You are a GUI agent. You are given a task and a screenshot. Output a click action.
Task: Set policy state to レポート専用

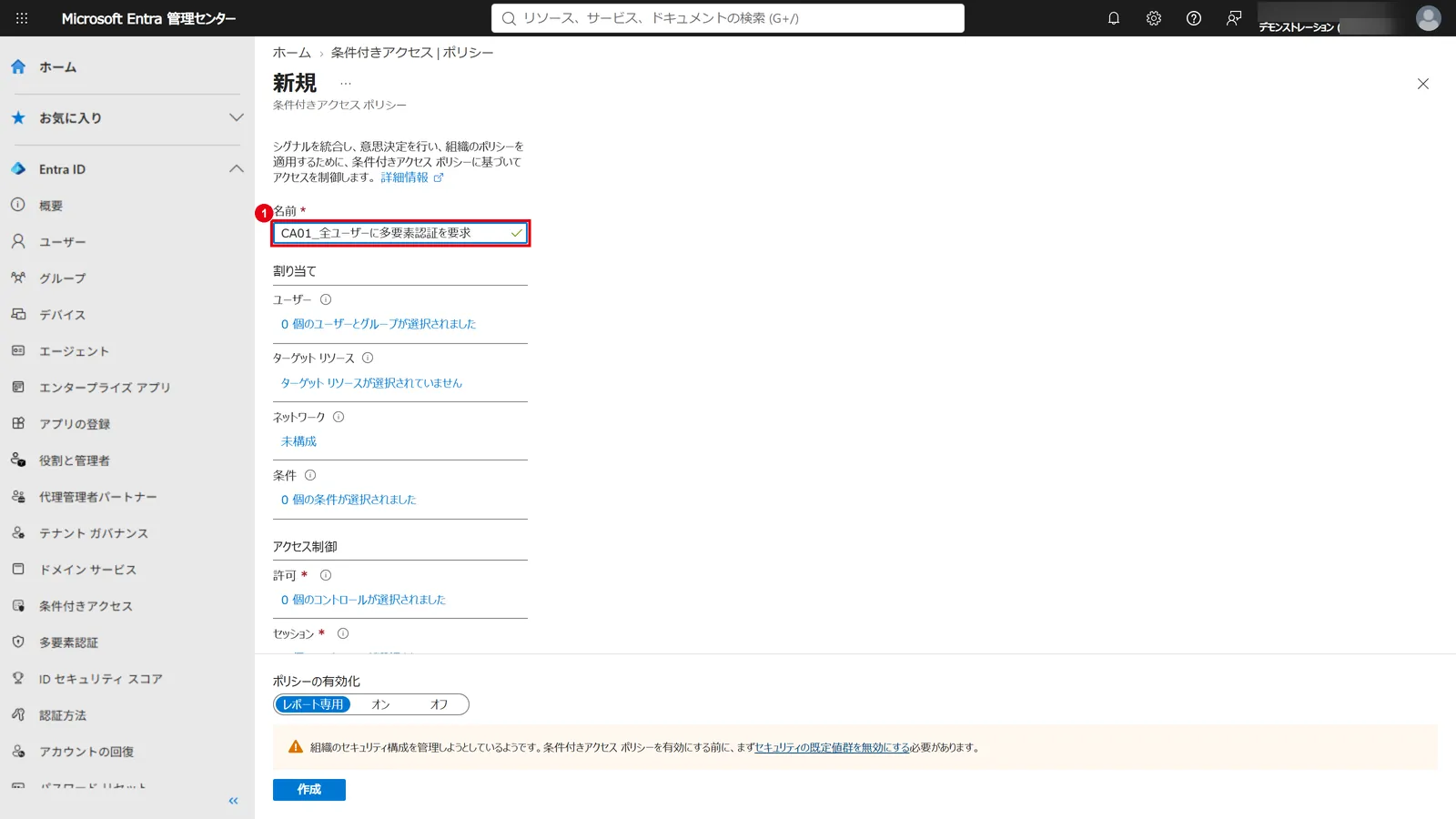coord(313,704)
